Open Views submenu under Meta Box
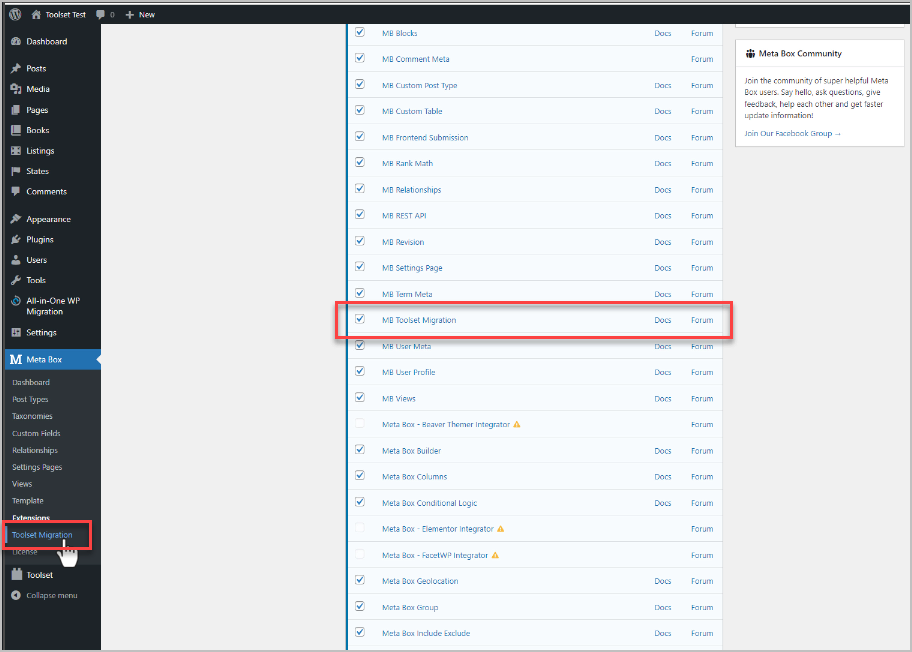Image resolution: width=912 pixels, height=652 pixels. click(22, 484)
